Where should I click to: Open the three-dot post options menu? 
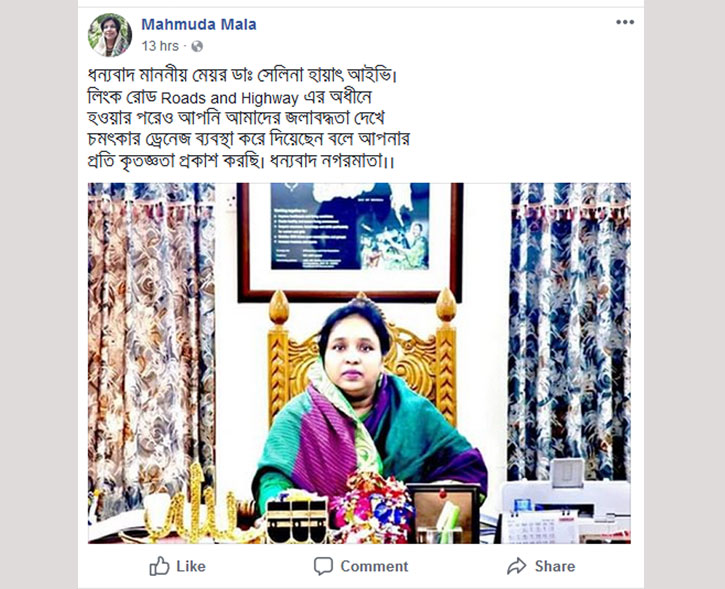click(625, 22)
